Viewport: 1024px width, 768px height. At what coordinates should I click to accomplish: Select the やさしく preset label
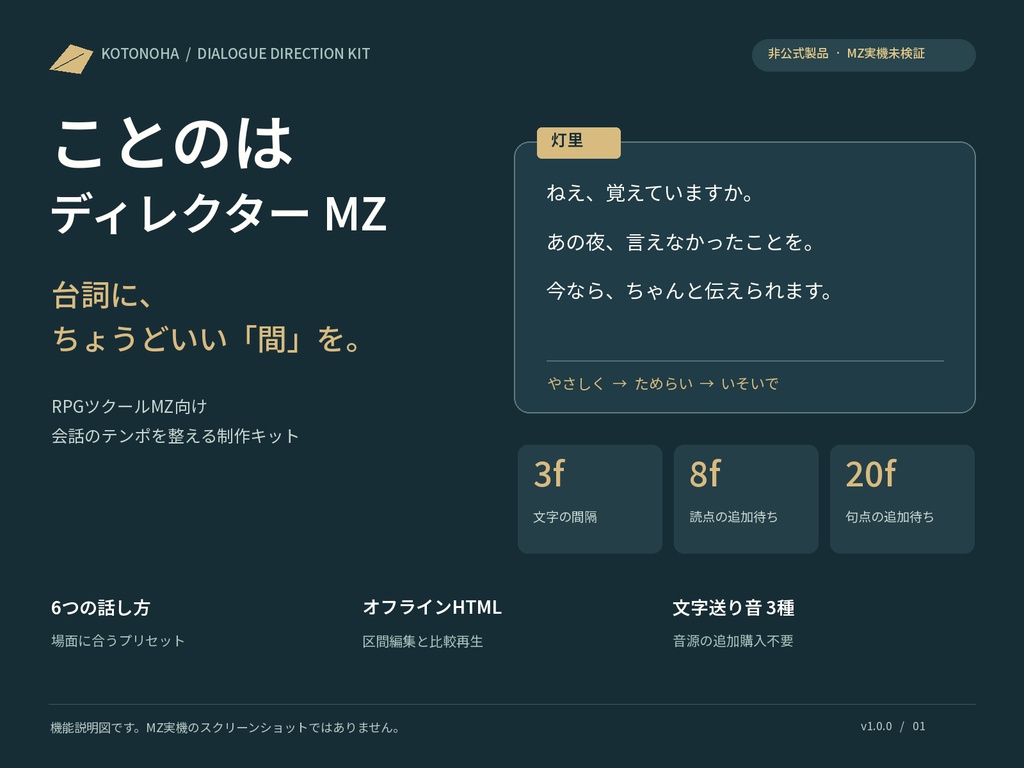pyautogui.click(x=576, y=383)
